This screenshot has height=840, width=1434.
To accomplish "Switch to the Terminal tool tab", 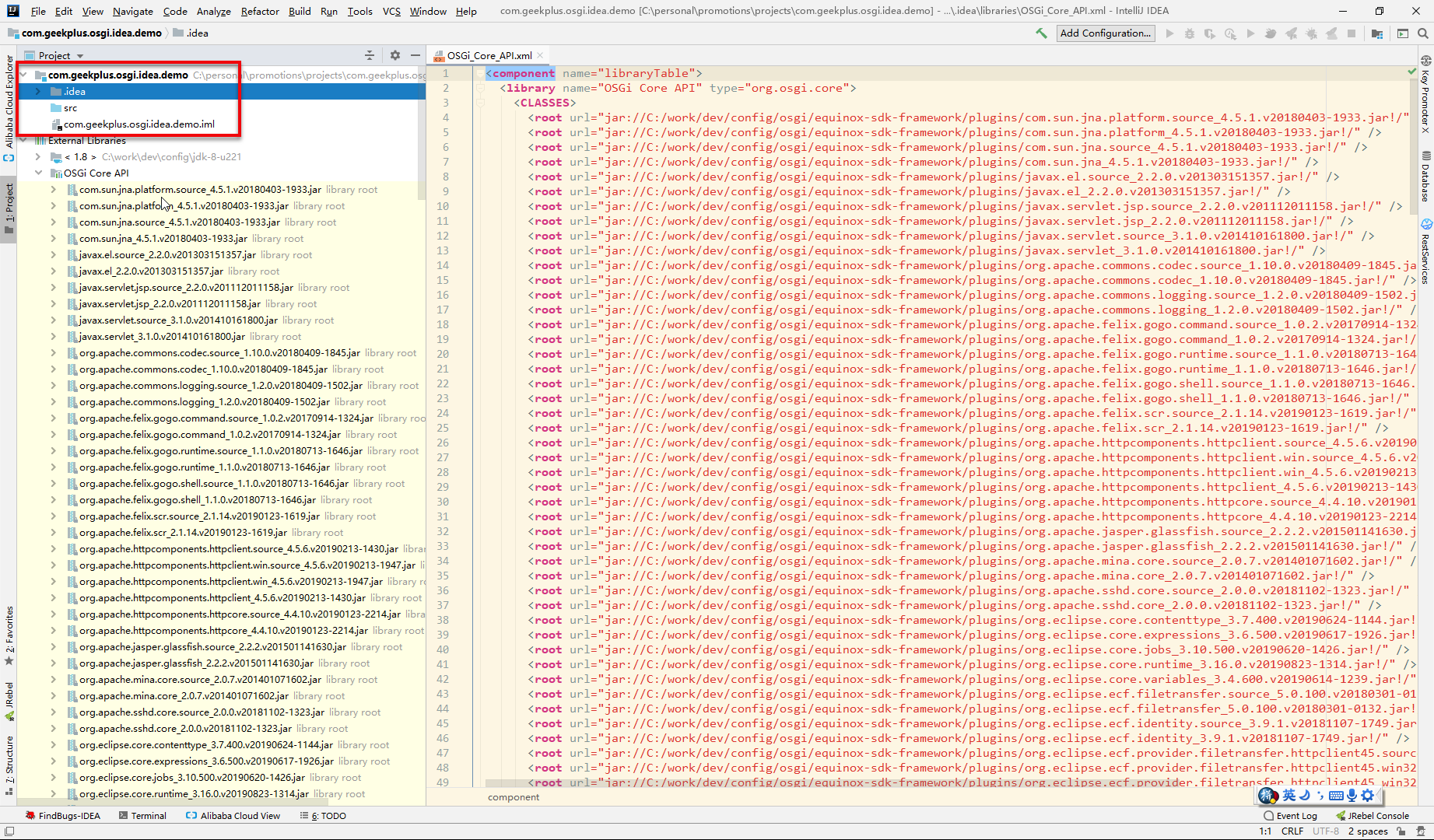I will [143, 816].
